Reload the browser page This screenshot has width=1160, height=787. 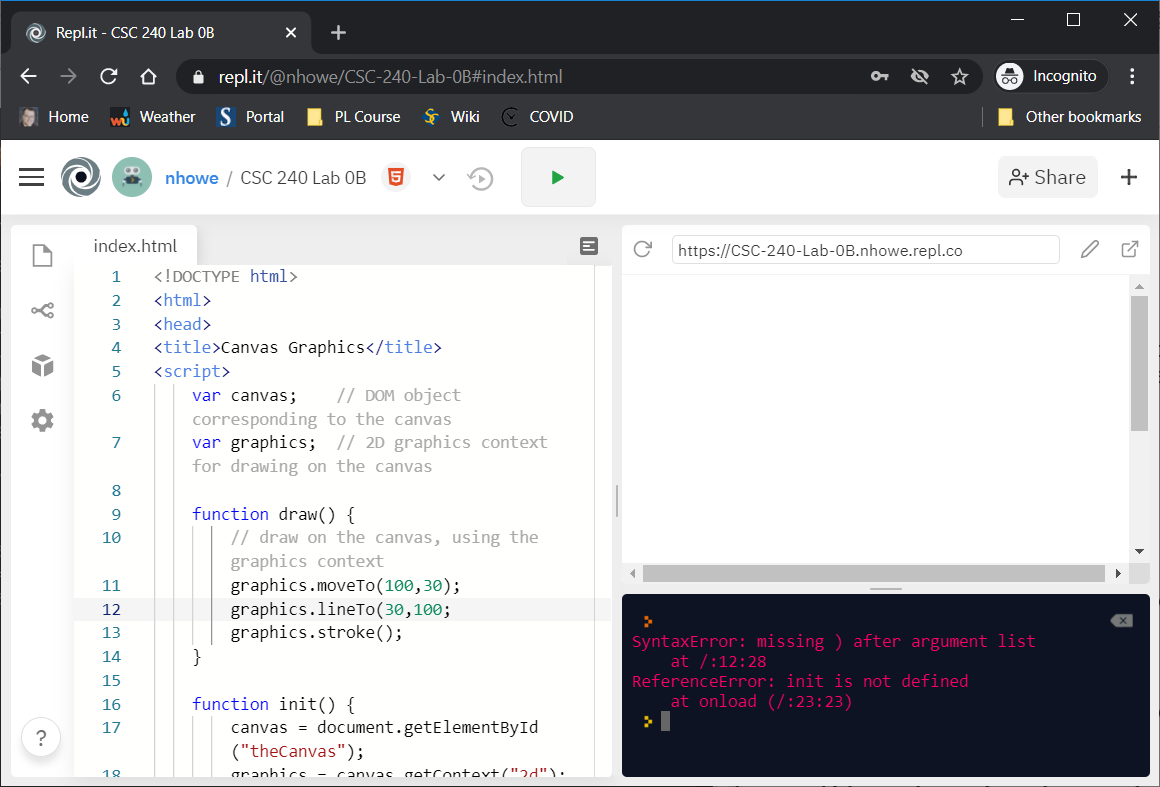click(x=109, y=76)
